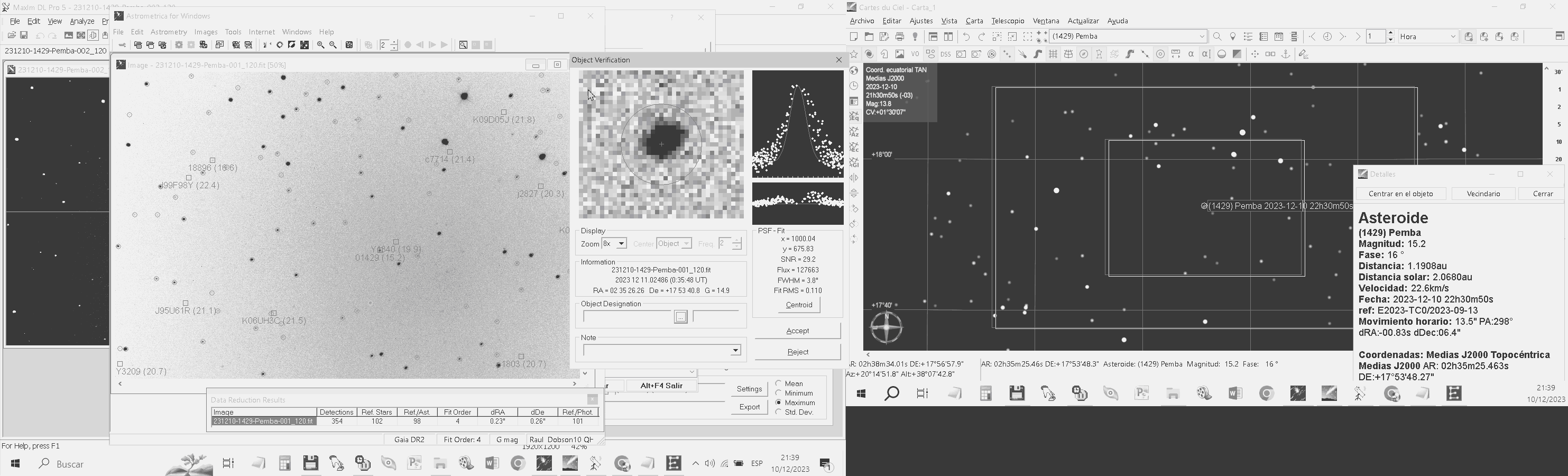This screenshot has height=476, width=1568.
Task: Click the Undo arrow in Cartes du Ciel
Action: pos(966,36)
